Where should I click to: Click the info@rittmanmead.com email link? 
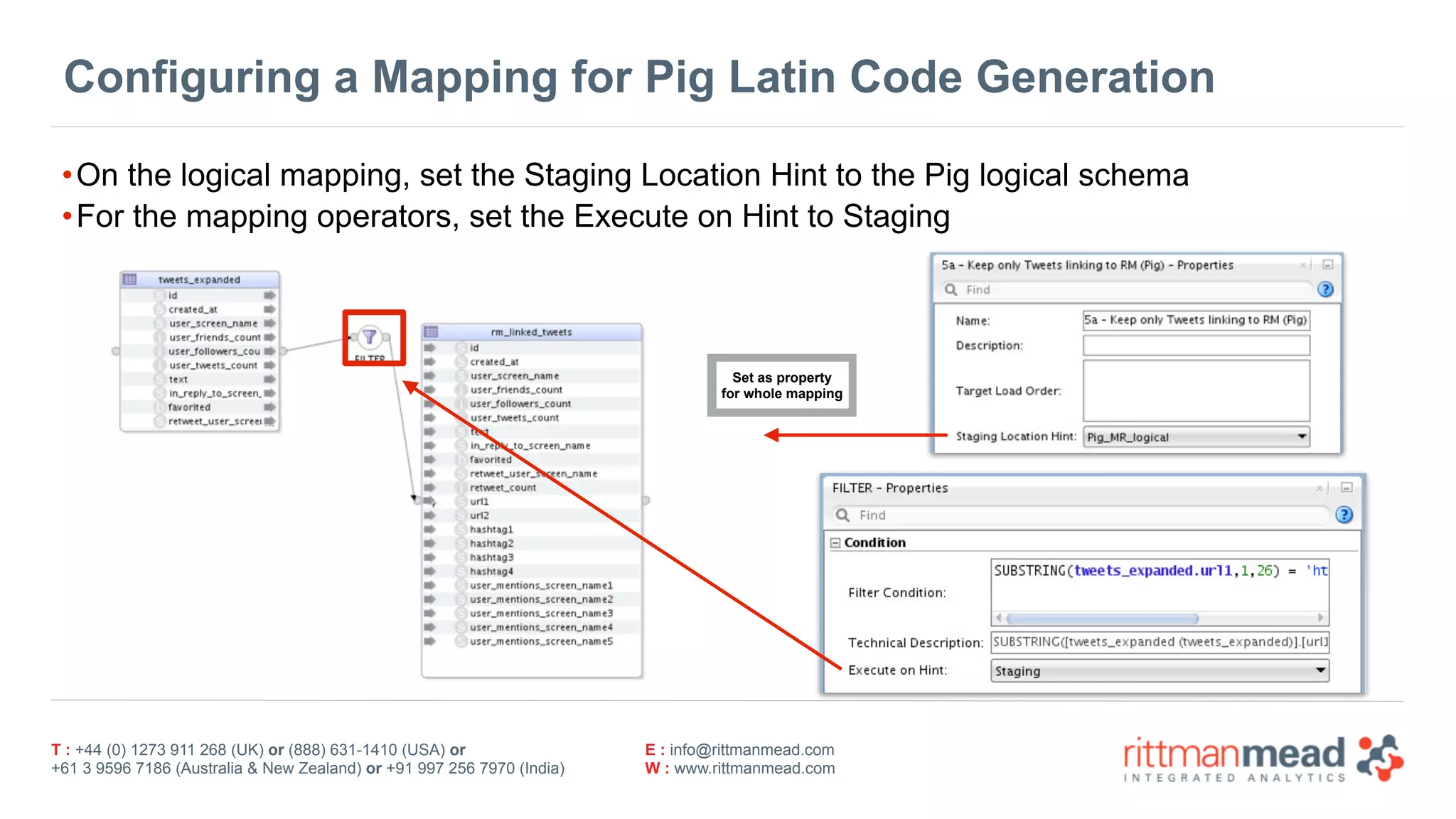coord(751,750)
